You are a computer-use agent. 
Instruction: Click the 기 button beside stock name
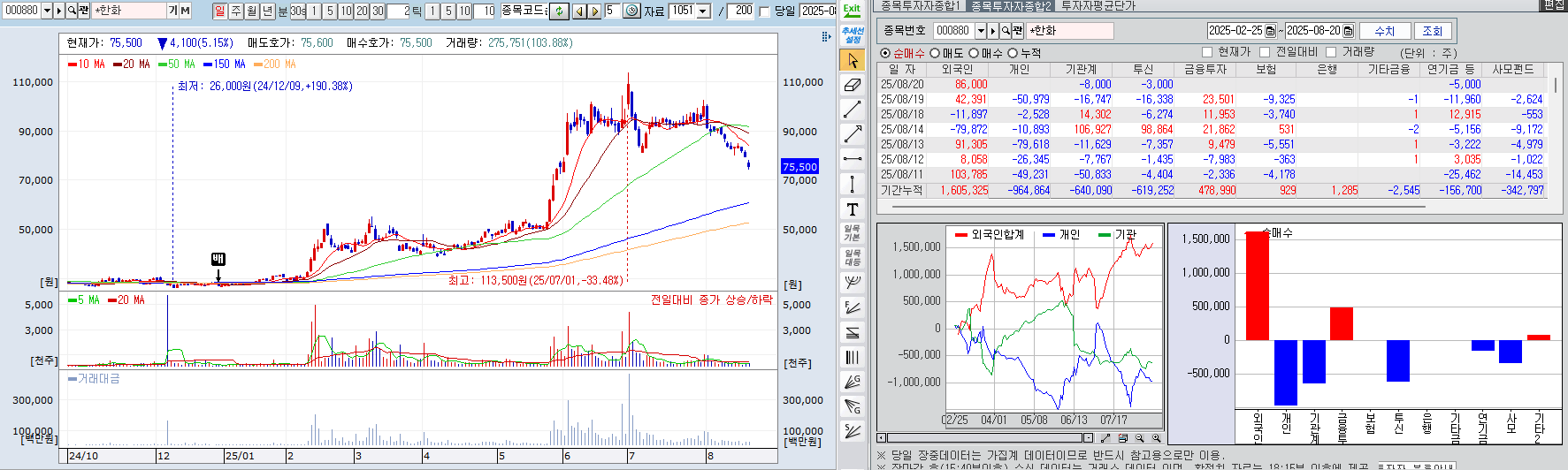tap(172, 11)
